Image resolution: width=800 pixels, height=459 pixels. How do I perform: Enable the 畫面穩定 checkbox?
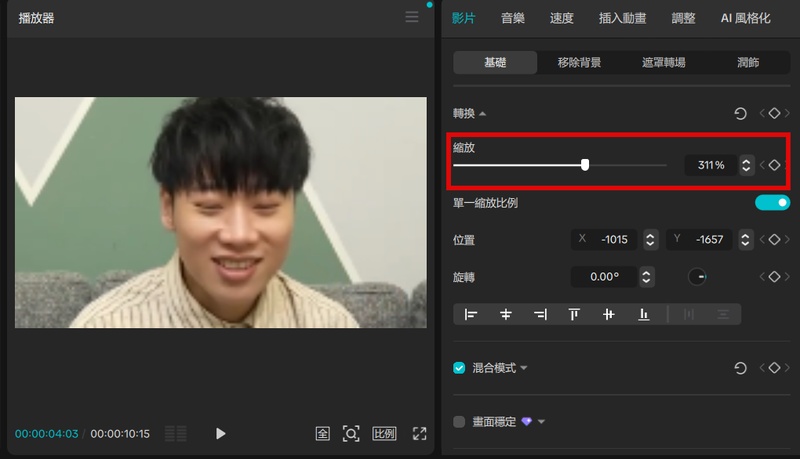[x=459, y=422]
